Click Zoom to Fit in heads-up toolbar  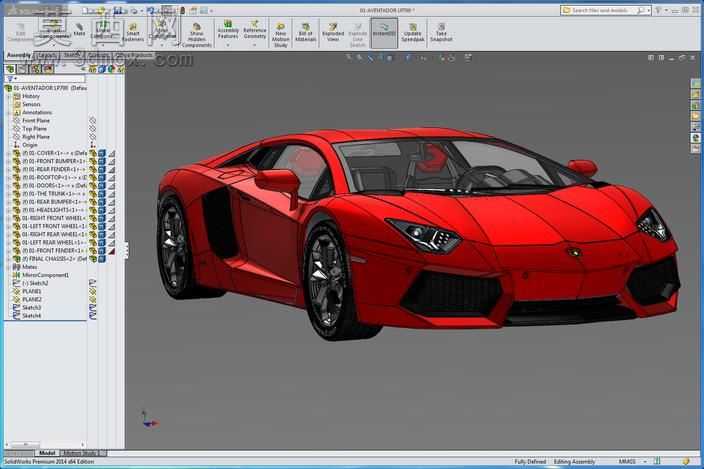[x=349, y=57]
